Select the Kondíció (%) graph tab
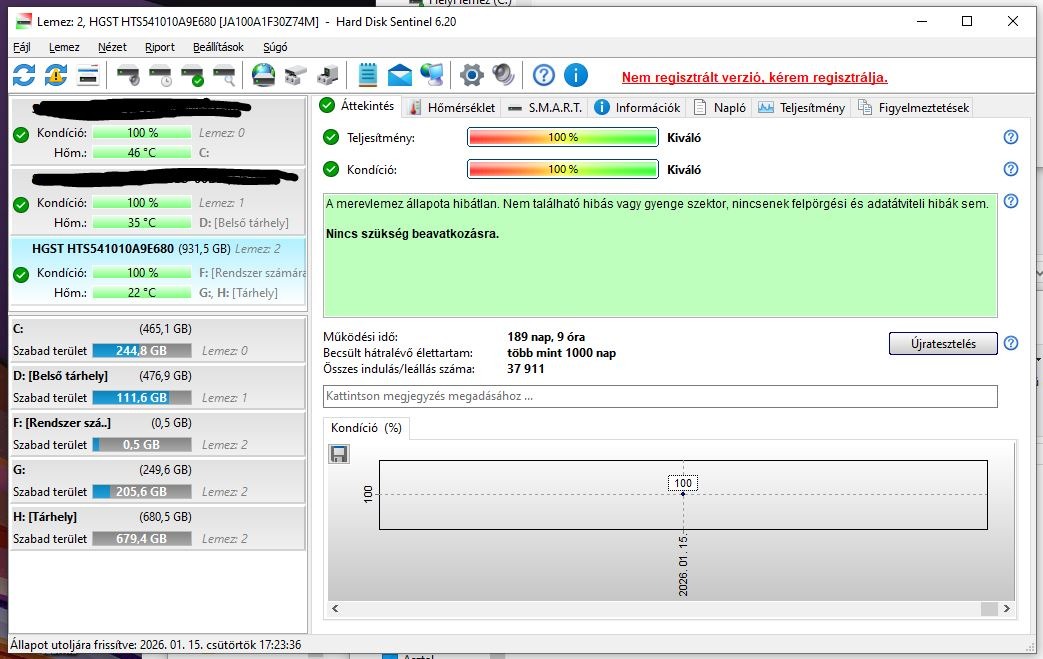This screenshot has height=659, width=1043. coord(367,428)
